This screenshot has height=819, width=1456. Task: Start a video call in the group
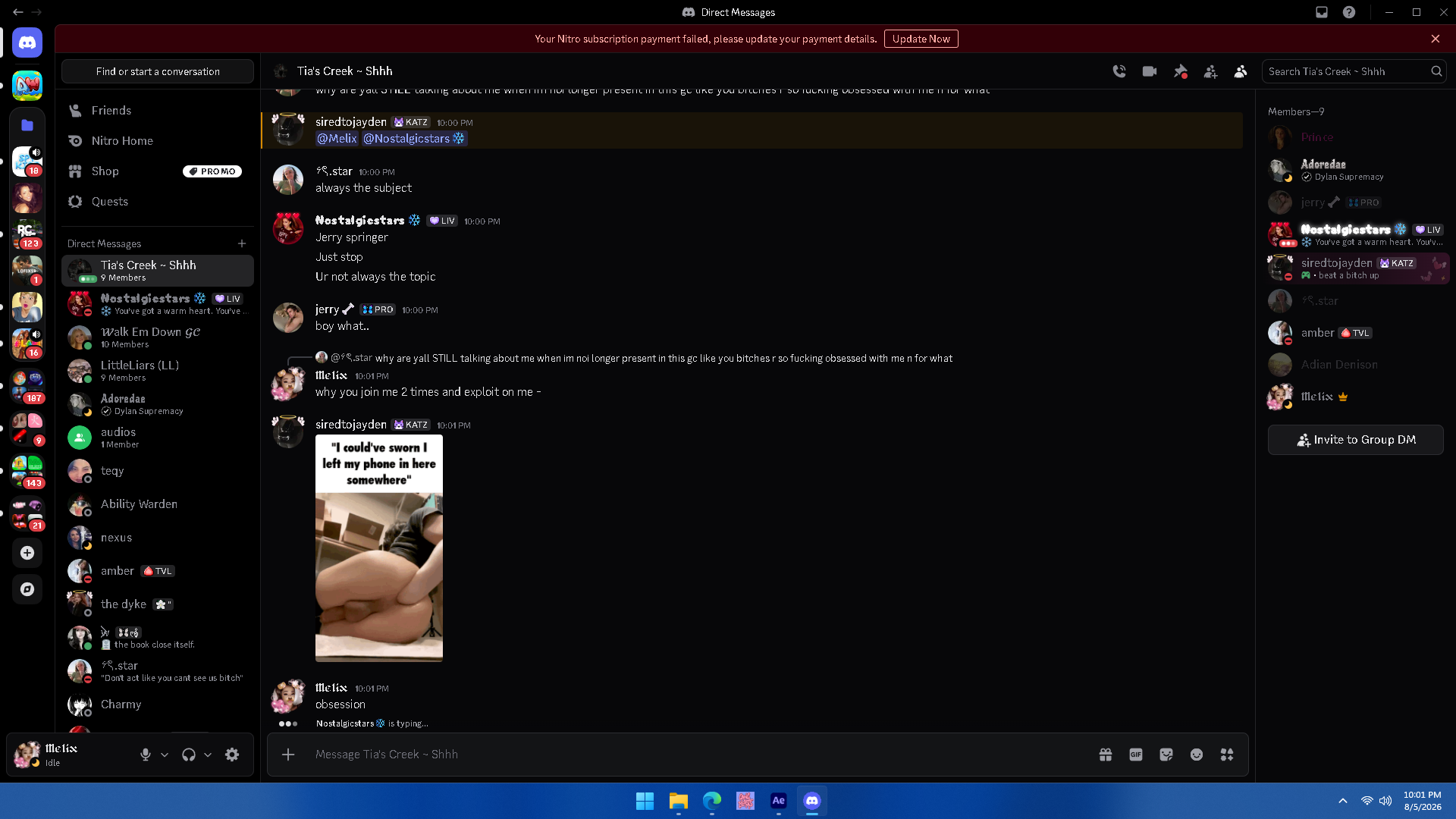[1150, 71]
